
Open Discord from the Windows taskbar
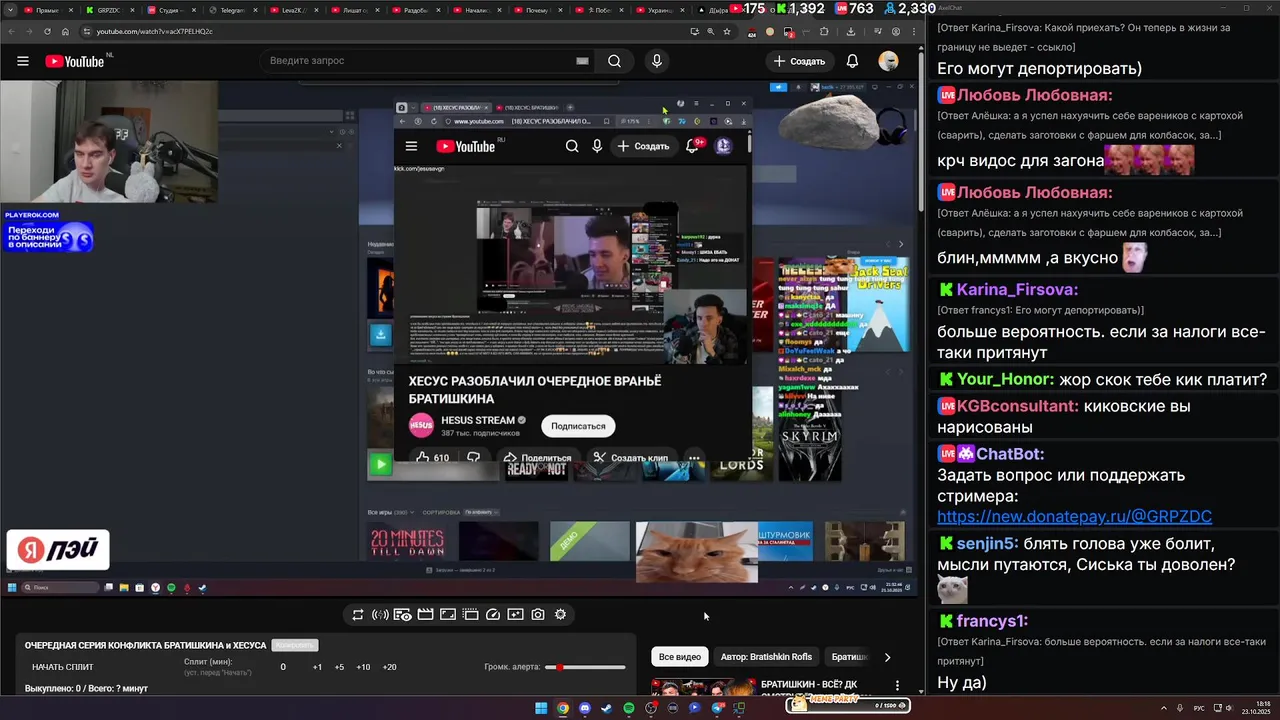coord(585,708)
